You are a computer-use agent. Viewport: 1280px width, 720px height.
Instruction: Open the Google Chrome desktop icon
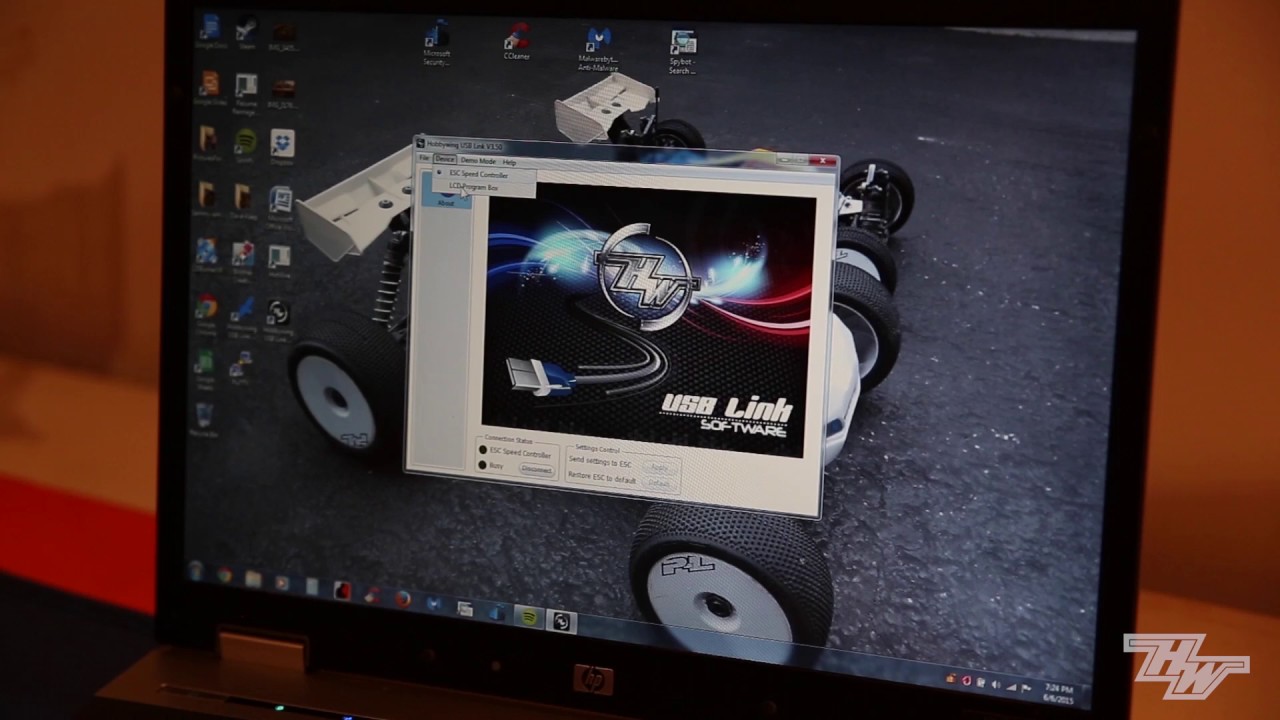(206, 314)
